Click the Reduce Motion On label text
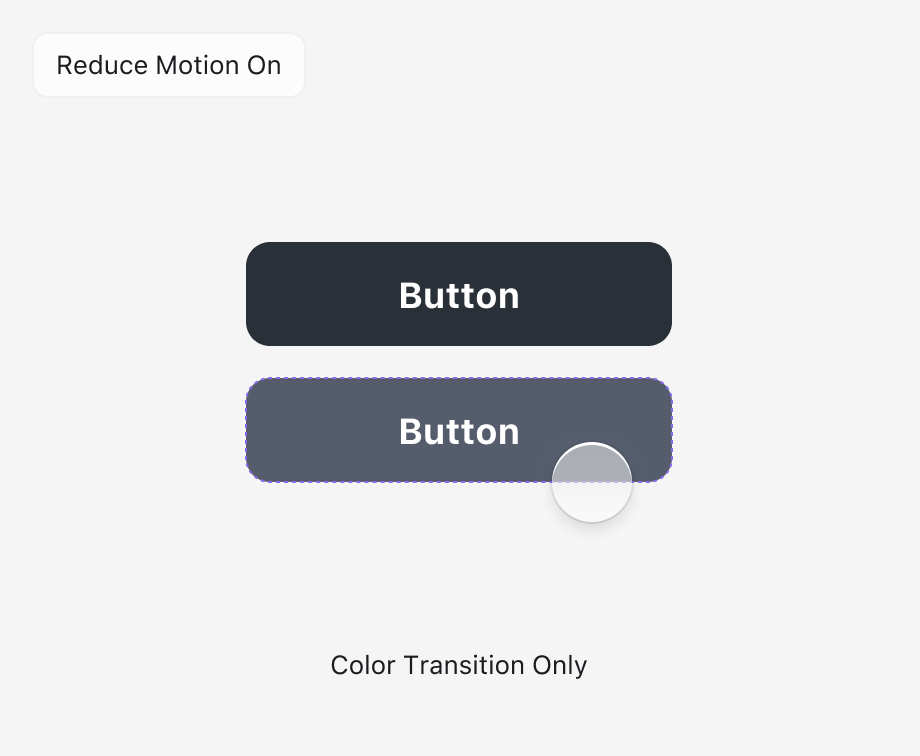Image resolution: width=920 pixels, height=756 pixels. 169,65
